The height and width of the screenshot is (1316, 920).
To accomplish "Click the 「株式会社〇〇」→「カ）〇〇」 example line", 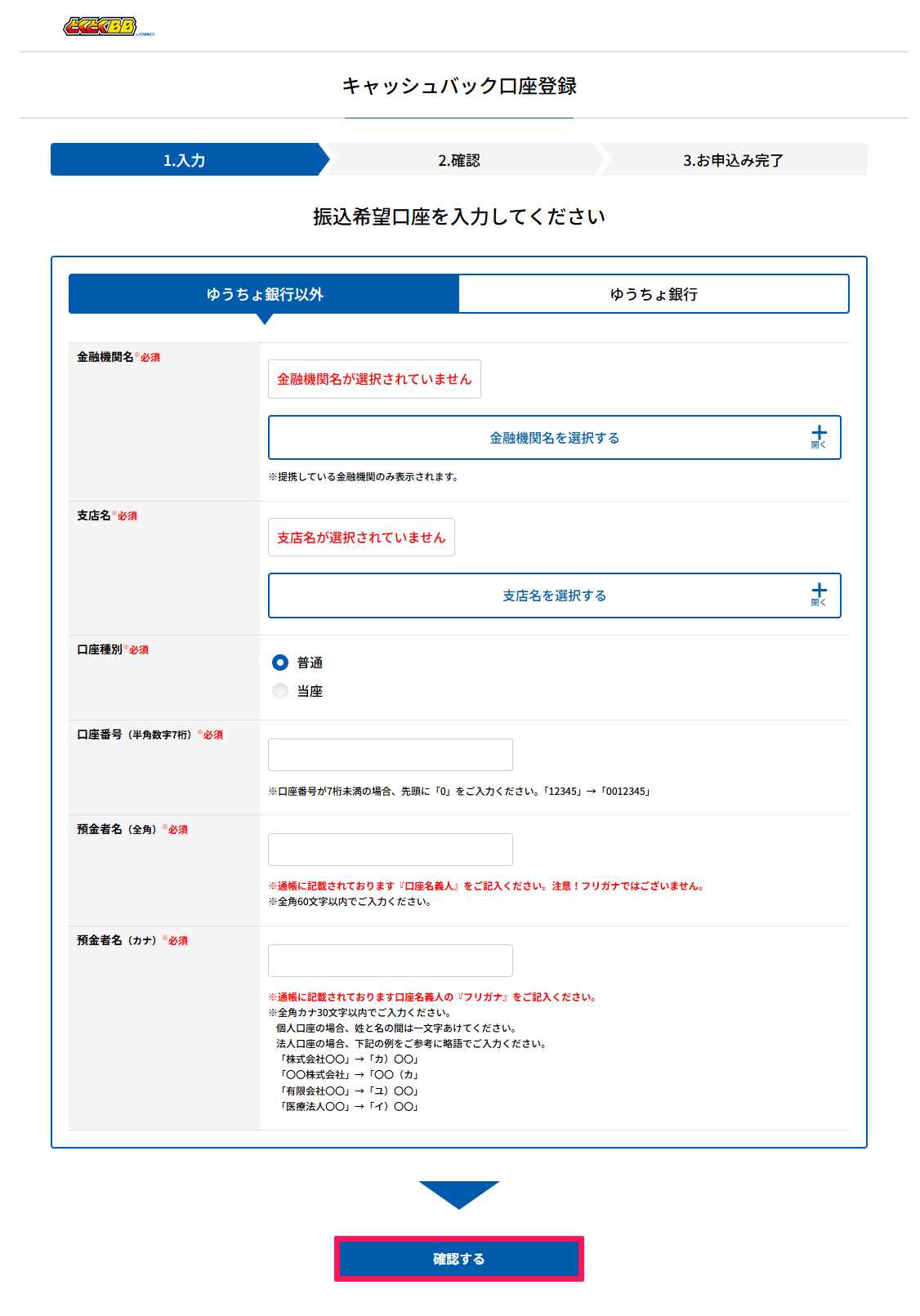I will (350, 1059).
